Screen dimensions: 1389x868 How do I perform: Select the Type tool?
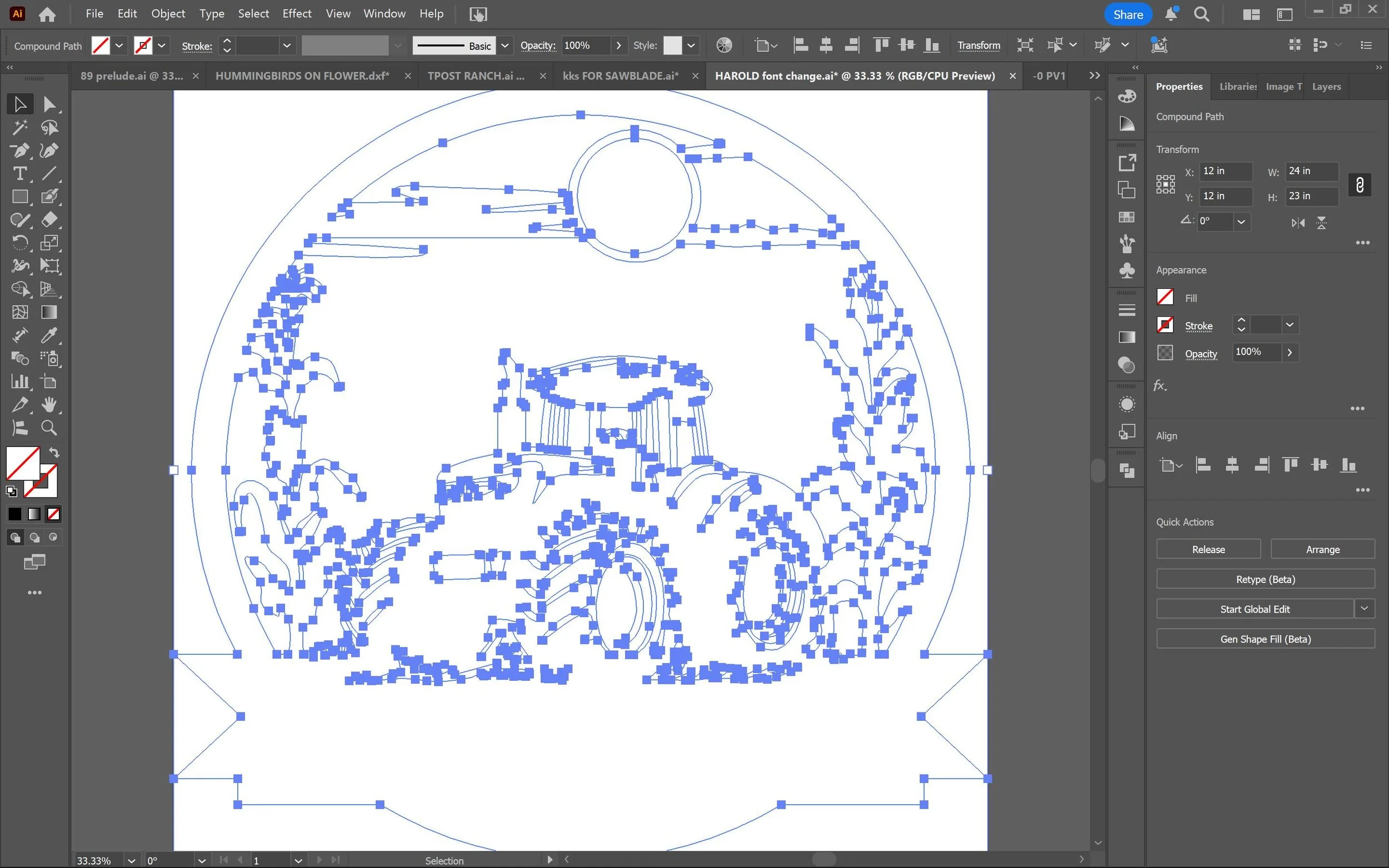19,173
